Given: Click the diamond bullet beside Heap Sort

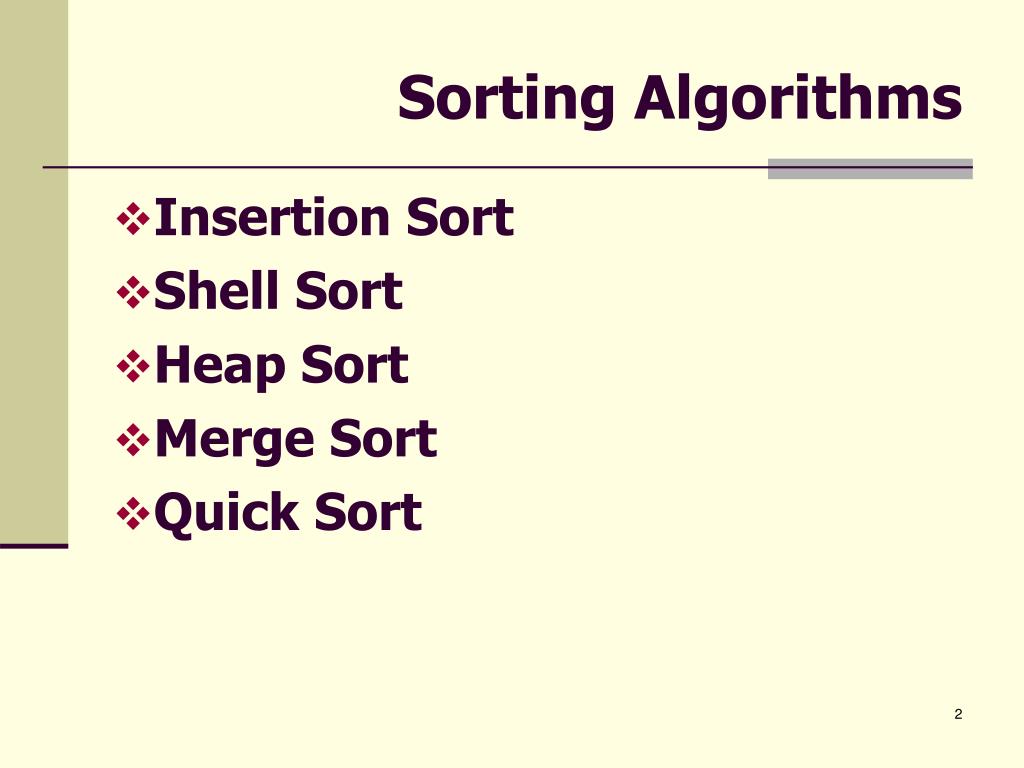Looking at the screenshot, I should click(x=133, y=366).
